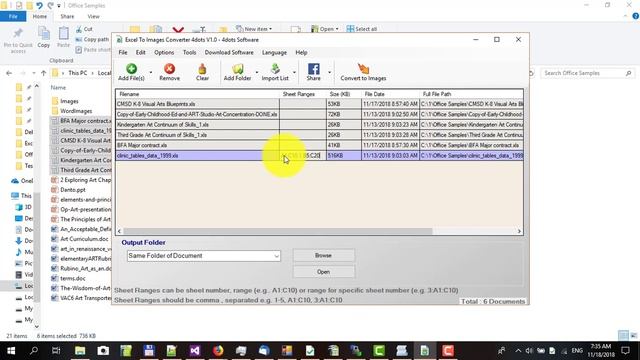Click the volume icon in system tray

[529, 351]
